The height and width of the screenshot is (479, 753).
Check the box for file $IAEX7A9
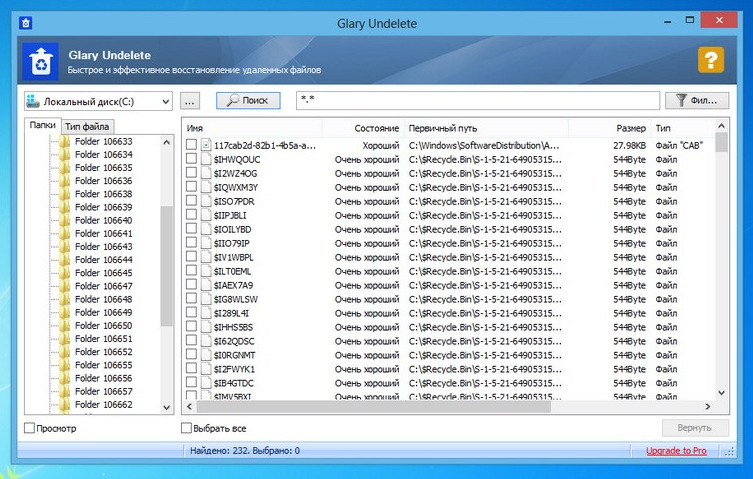click(191, 284)
